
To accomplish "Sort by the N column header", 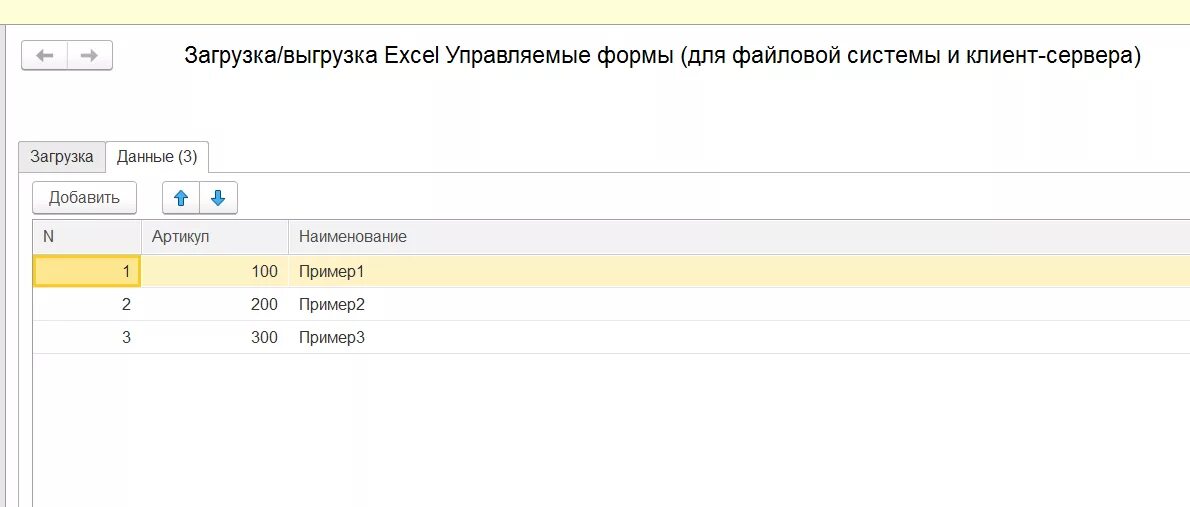I will click(87, 237).
